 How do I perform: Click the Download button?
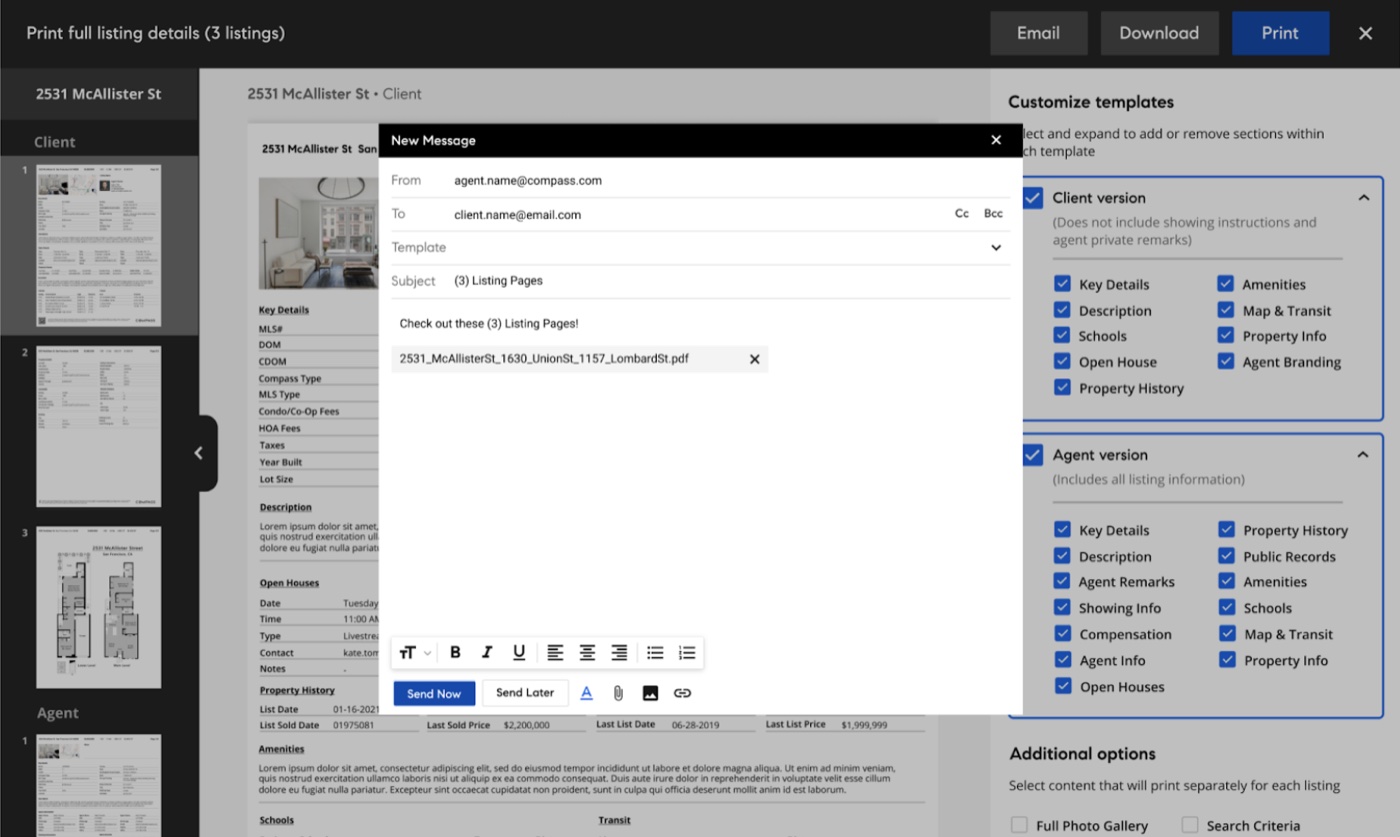click(1159, 33)
